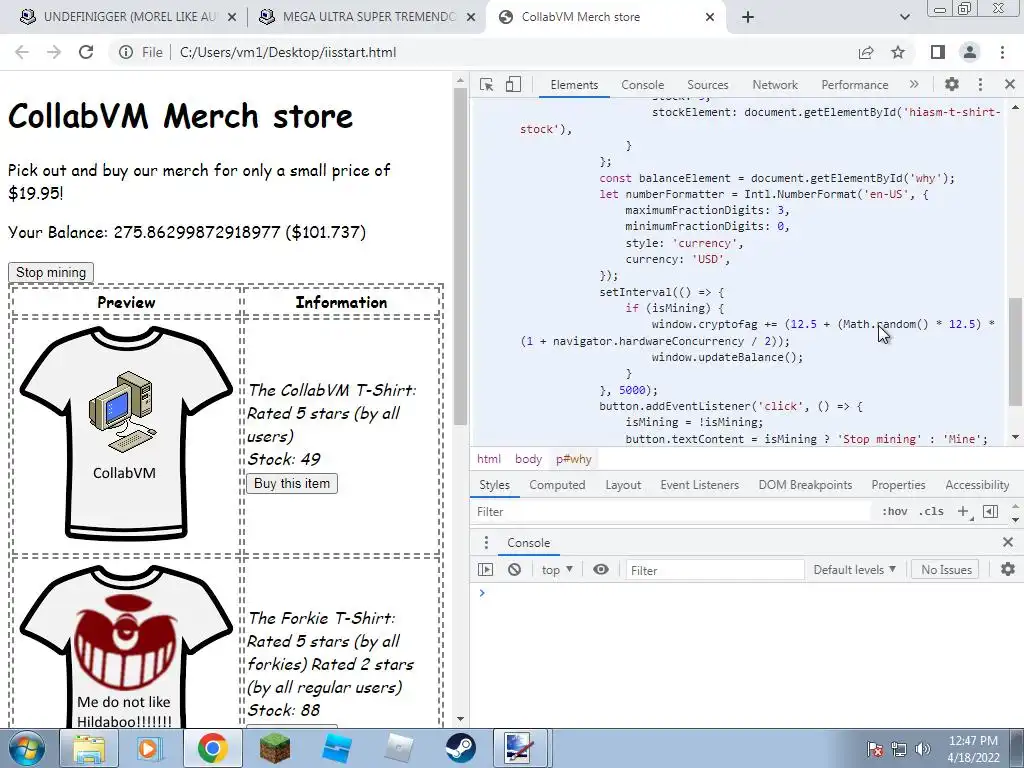Image resolution: width=1024 pixels, height=768 pixels.
Task: Open a new browser tab with plus
Action: [748, 18]
